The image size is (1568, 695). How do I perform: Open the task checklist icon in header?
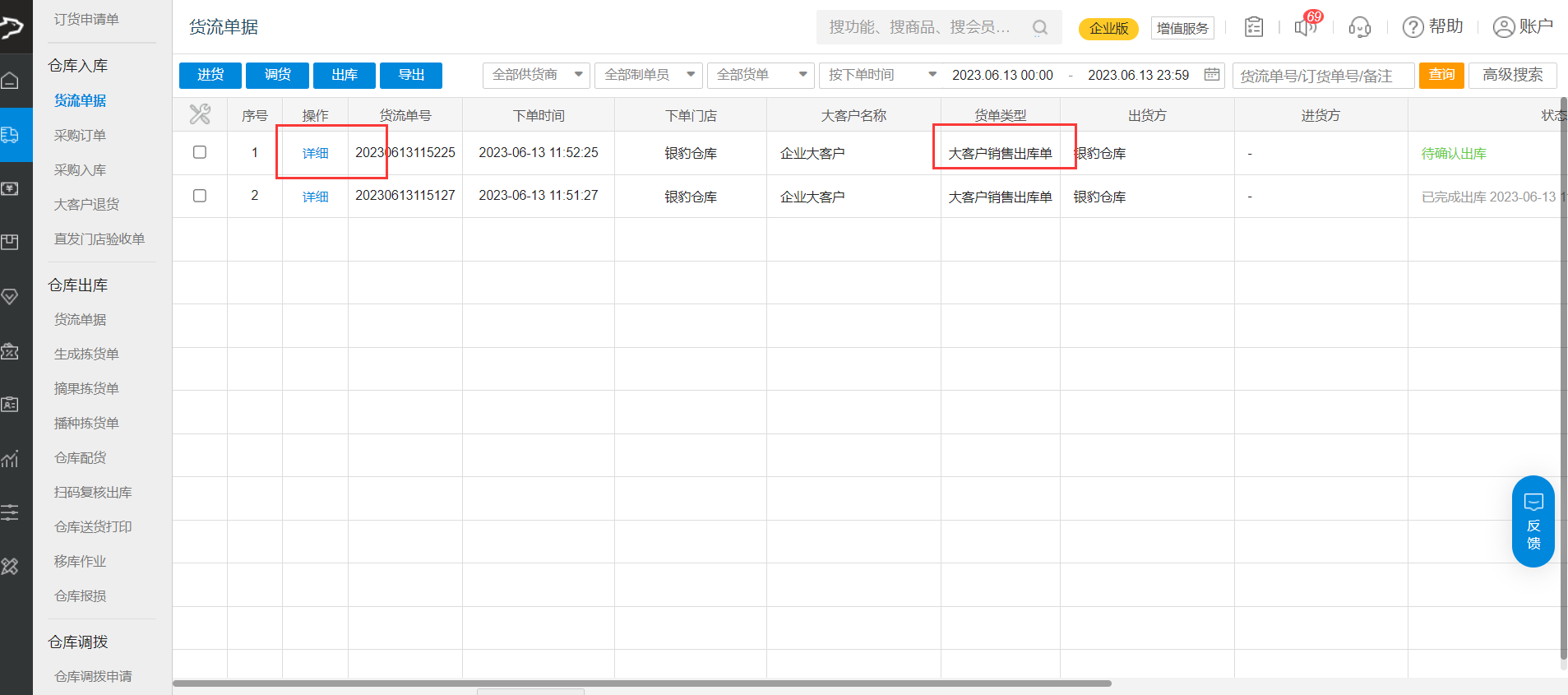1254,27
